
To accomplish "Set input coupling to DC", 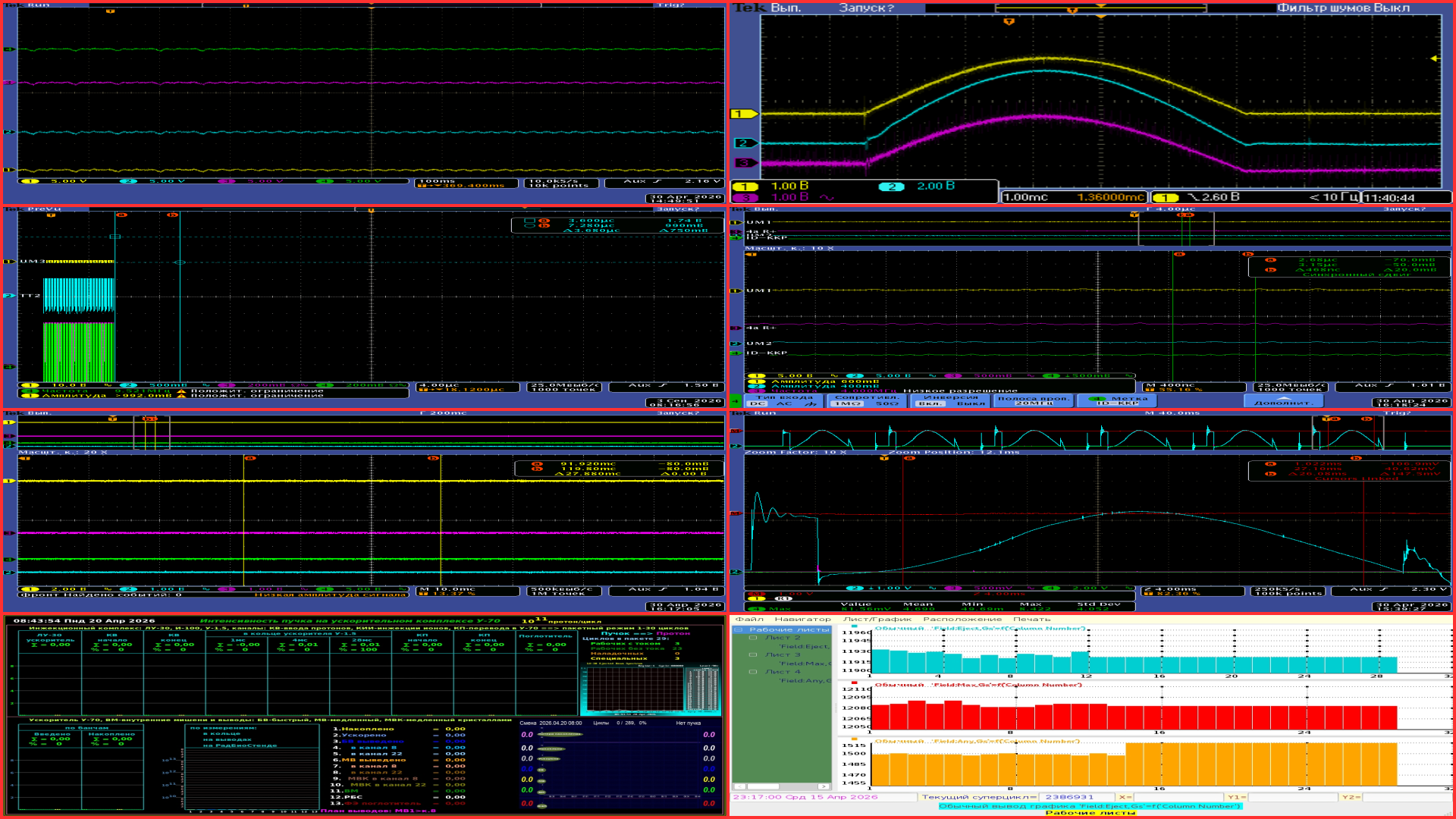I will (758, 403).
